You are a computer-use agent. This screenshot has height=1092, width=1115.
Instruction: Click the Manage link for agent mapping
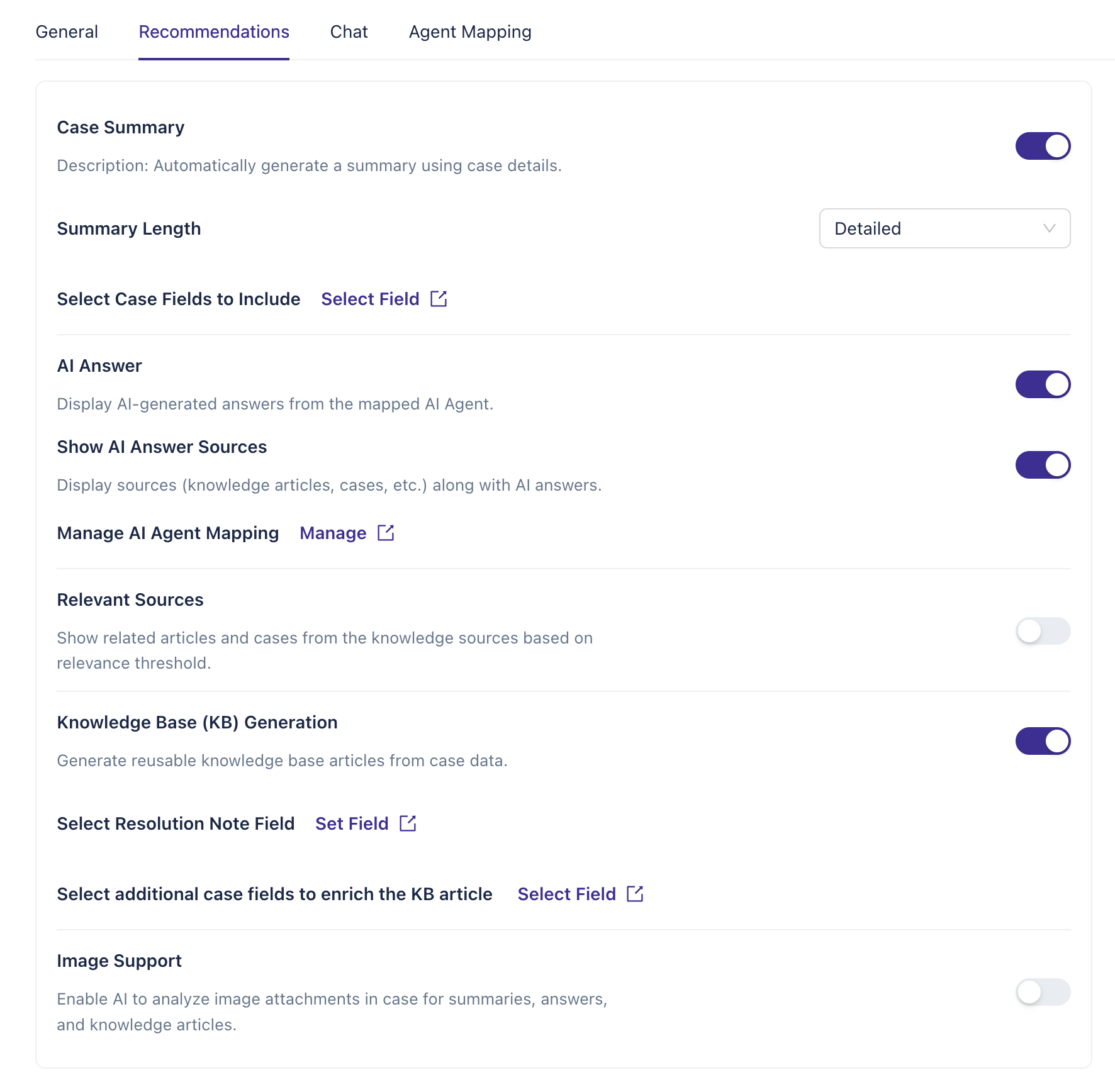(333, 533)
